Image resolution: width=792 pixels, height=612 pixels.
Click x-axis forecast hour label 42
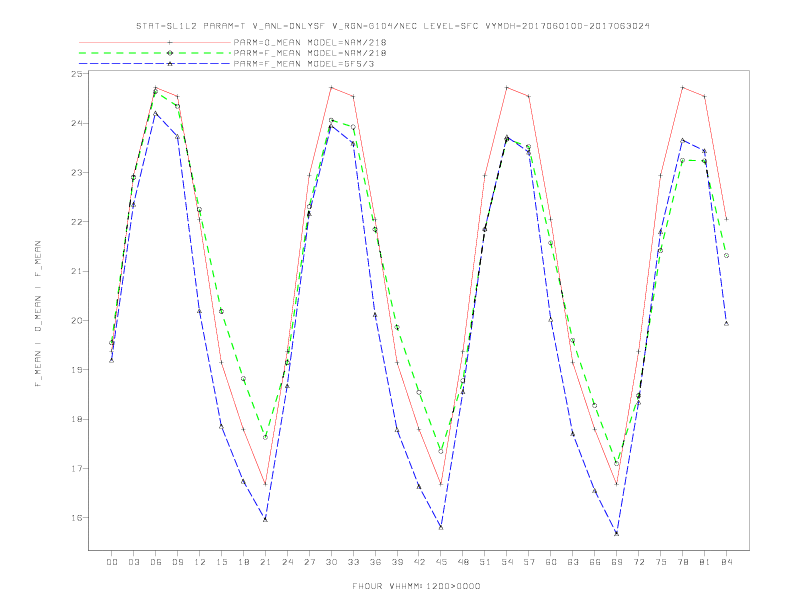(419, 562)
